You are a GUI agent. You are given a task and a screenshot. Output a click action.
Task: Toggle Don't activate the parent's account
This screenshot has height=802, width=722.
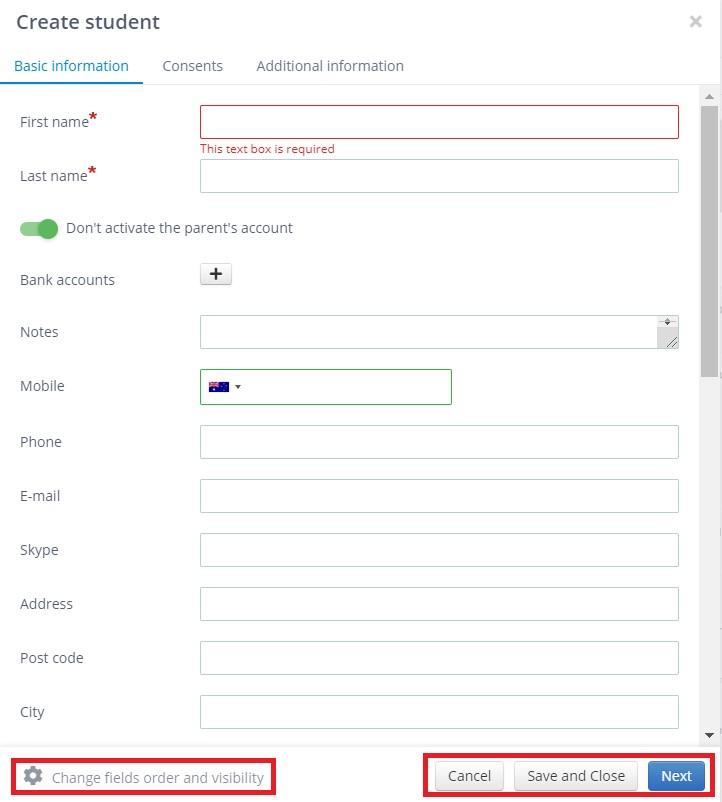click(39, 229)
